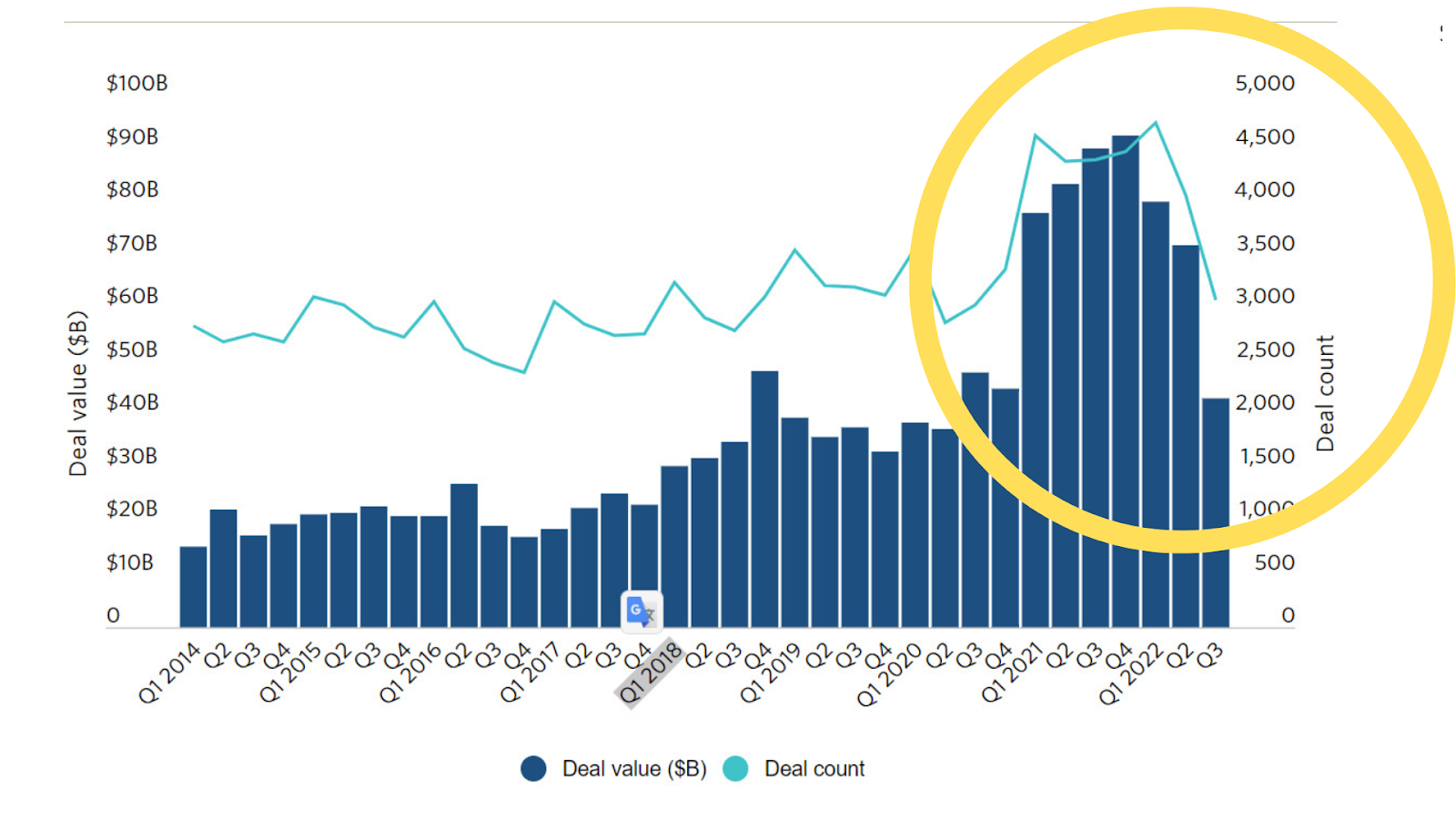The image size is (1456, 819).
Task: Select the rotated "Deal count" right axis title
Action: point(1325,393)
